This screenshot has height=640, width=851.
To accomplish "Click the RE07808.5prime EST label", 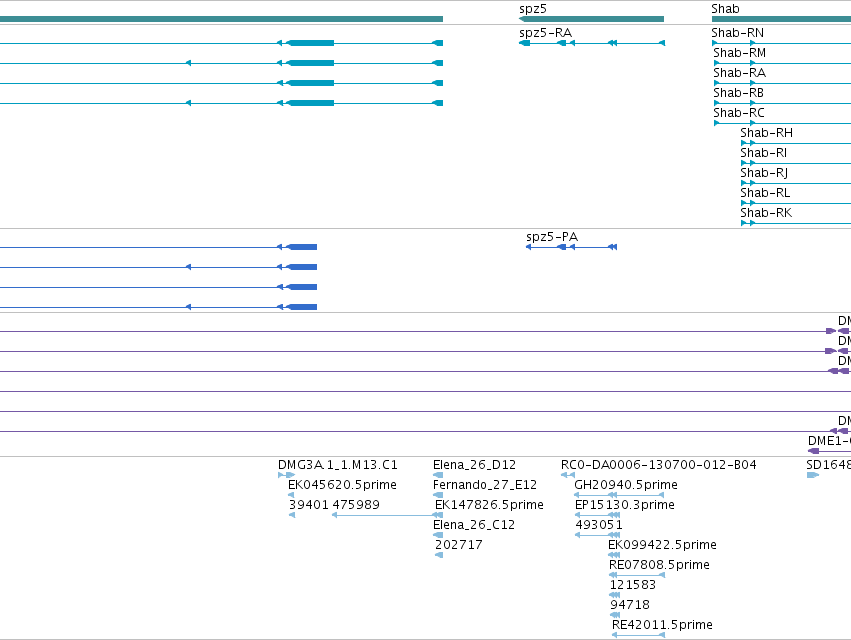I will point(659,565).
